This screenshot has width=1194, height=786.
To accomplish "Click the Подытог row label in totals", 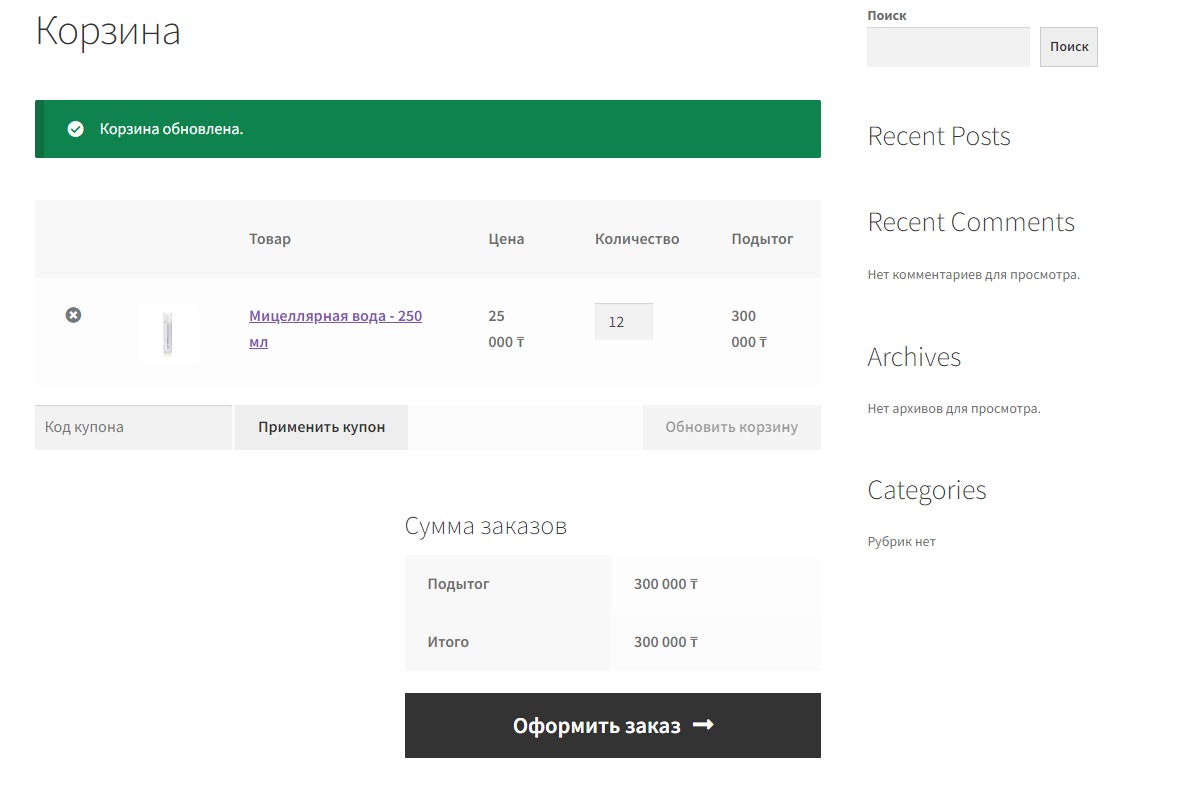I will [x=458, y=584].
